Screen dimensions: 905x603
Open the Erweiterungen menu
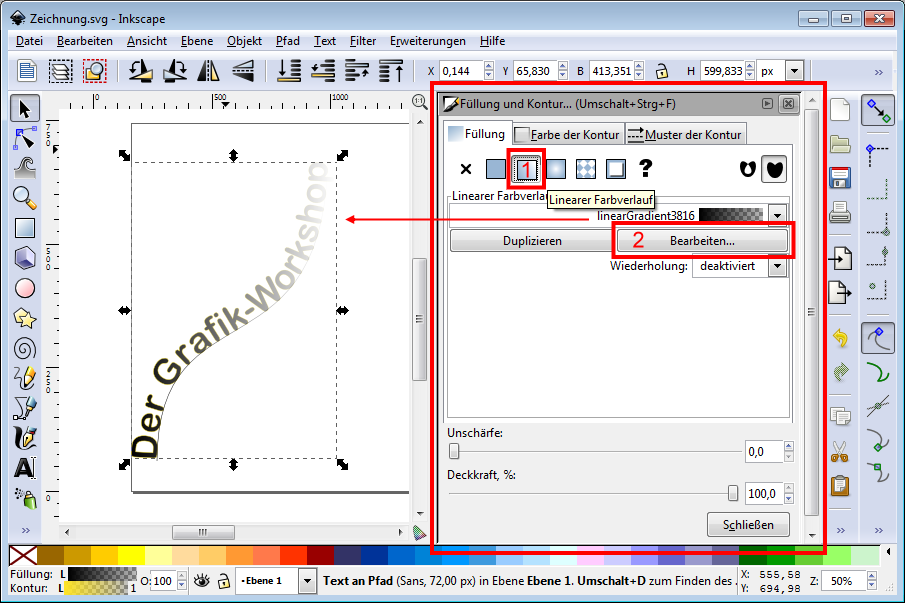tap(428, 41)
